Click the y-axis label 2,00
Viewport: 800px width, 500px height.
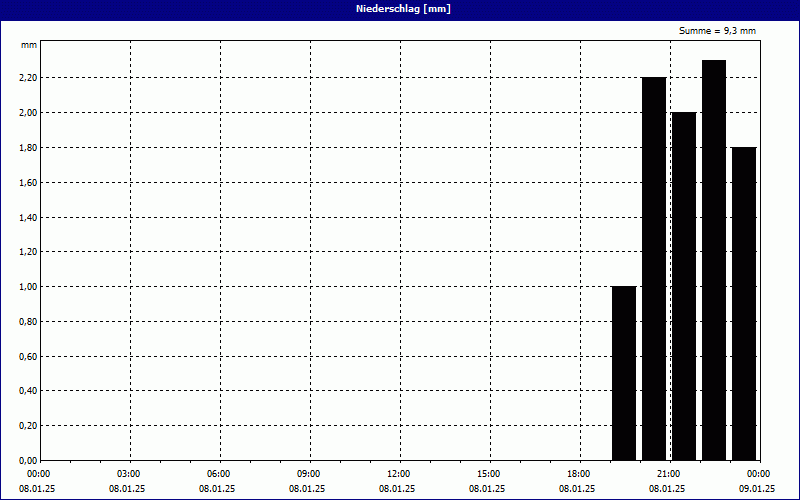(28, 112)
